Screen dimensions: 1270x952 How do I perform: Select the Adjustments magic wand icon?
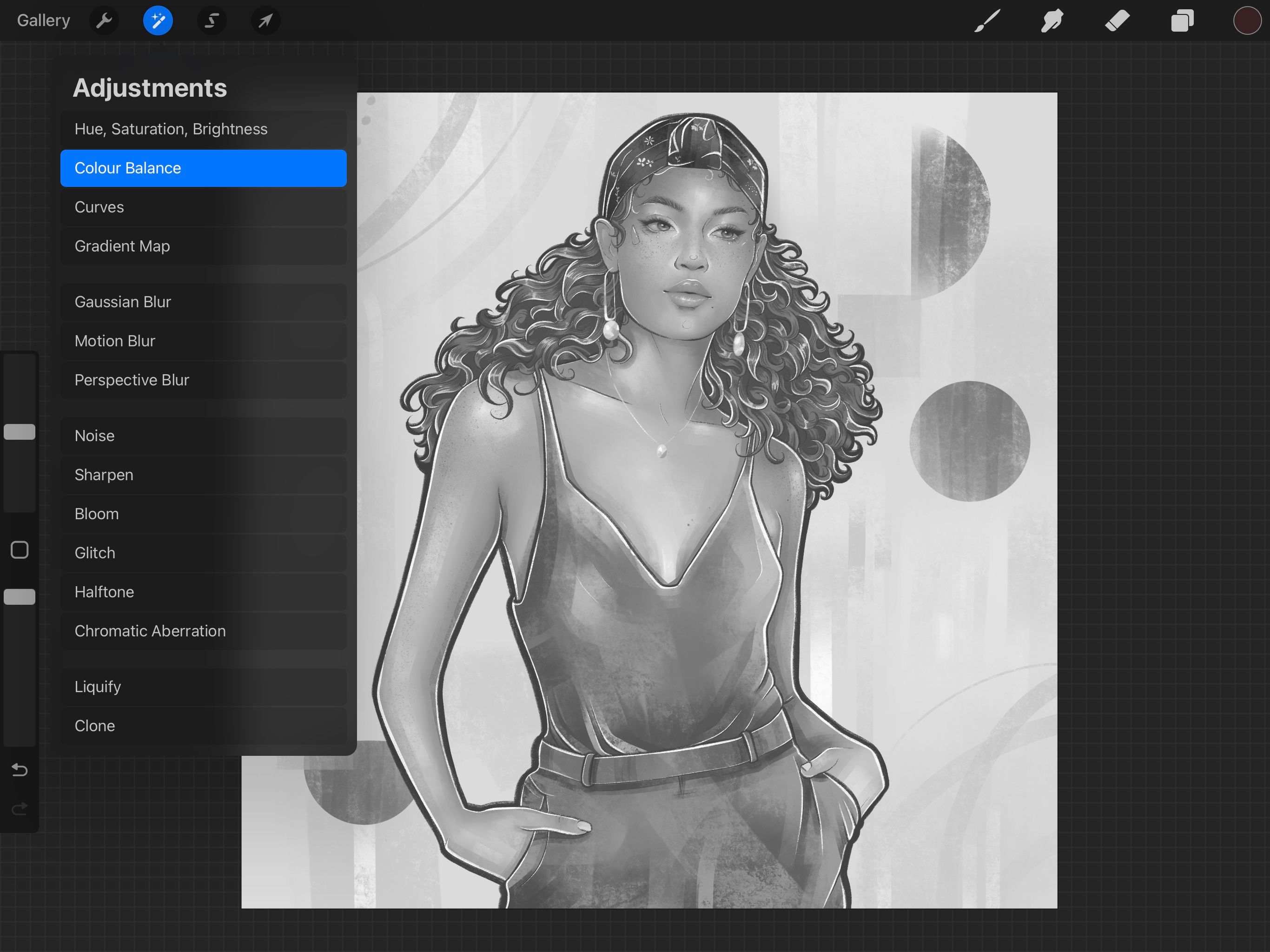(x=158, y=20)
